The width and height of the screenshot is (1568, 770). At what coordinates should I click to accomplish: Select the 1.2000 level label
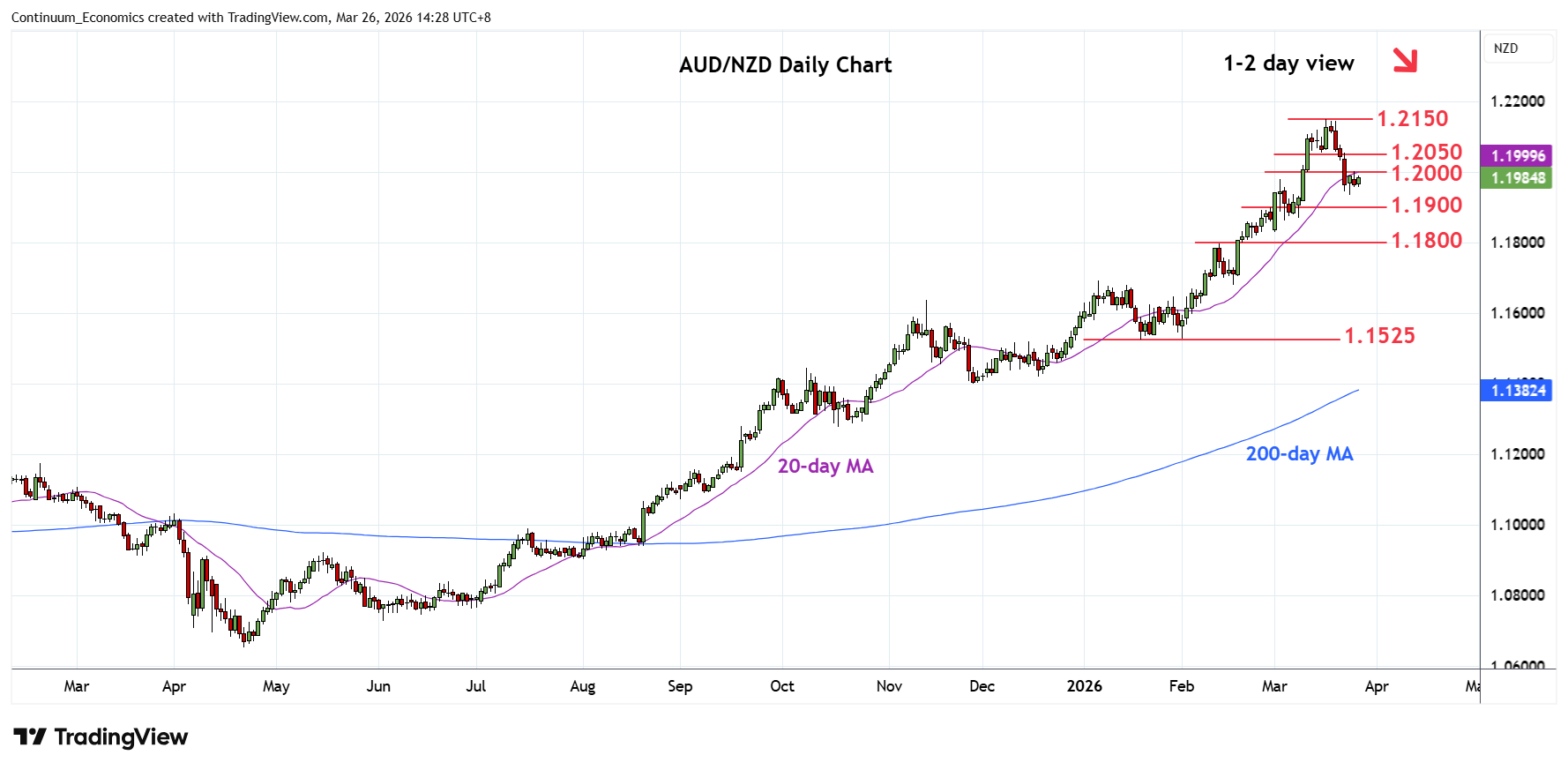coord(1426,174)
